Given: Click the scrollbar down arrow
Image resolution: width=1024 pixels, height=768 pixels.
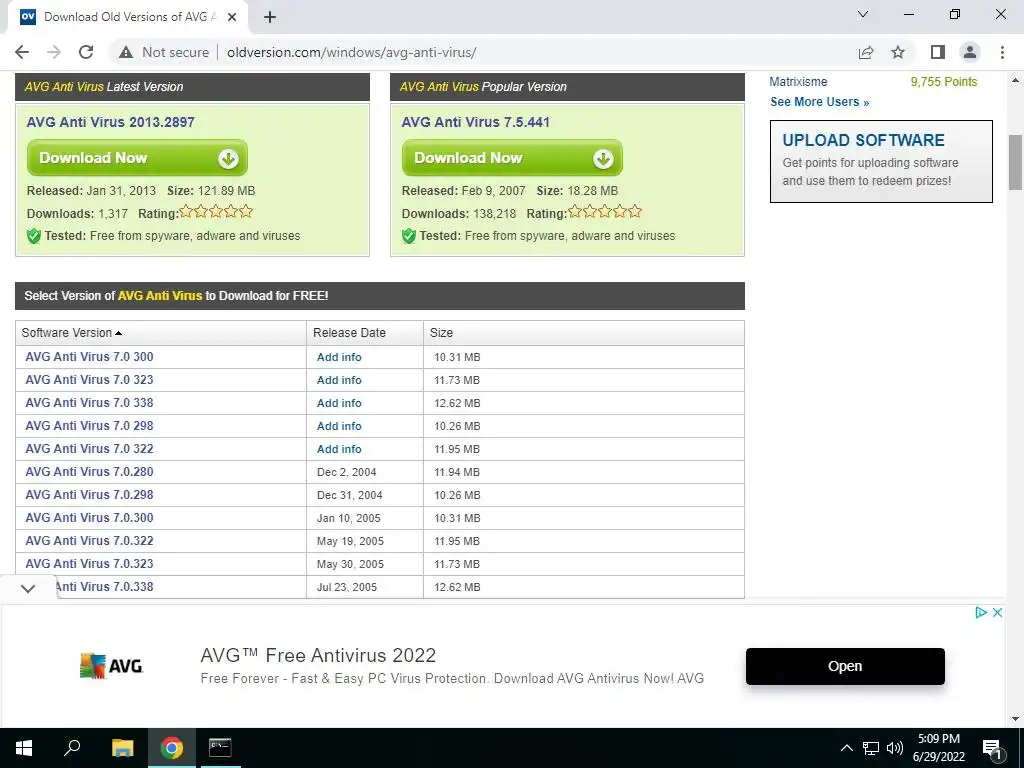Looking at the screenshot, I should pyautogui.click(x=1016, y=719).
